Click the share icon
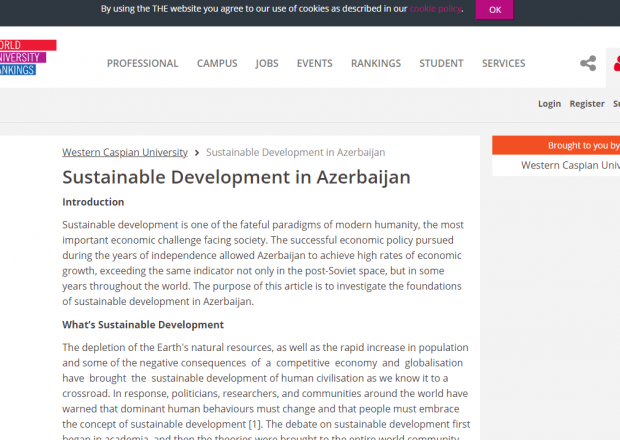Screen dimensions: 620x440 588,63
